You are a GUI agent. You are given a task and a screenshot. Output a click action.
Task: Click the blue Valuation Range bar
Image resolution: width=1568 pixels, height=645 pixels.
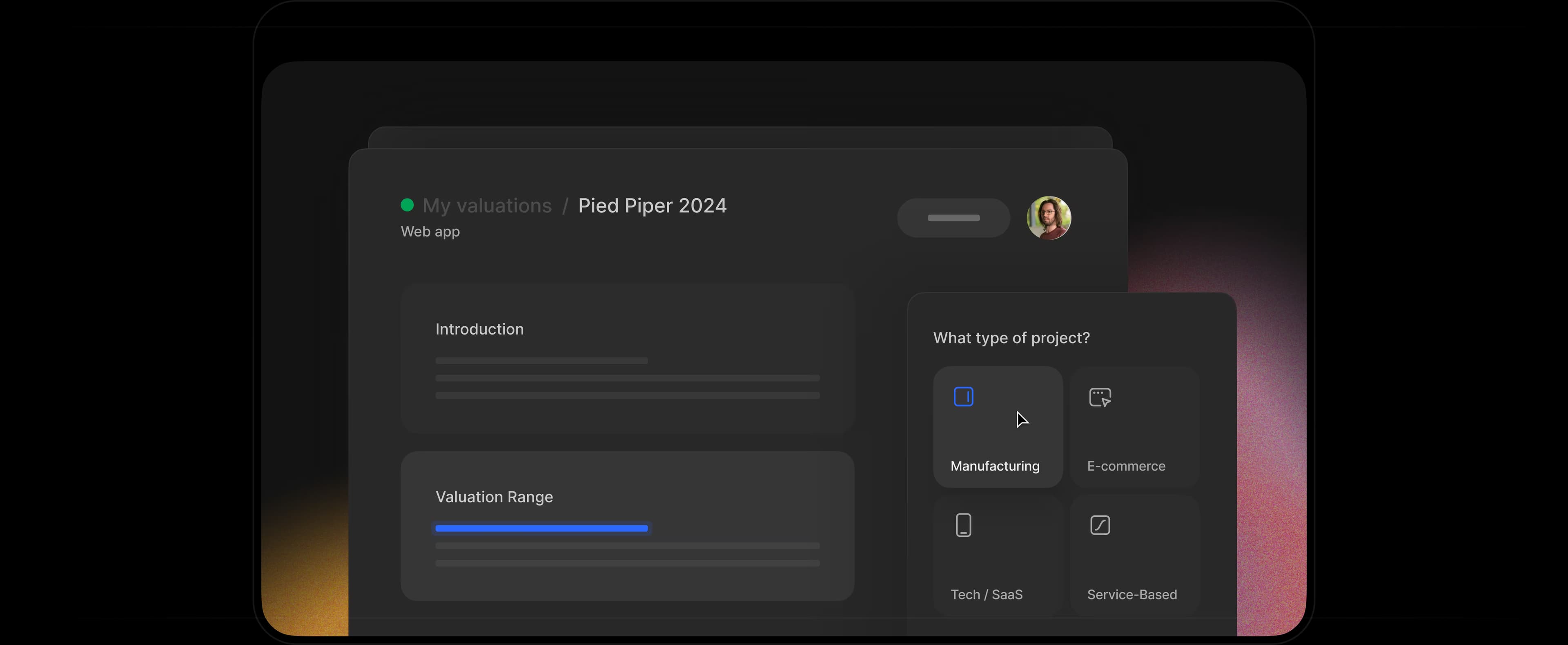541,528
